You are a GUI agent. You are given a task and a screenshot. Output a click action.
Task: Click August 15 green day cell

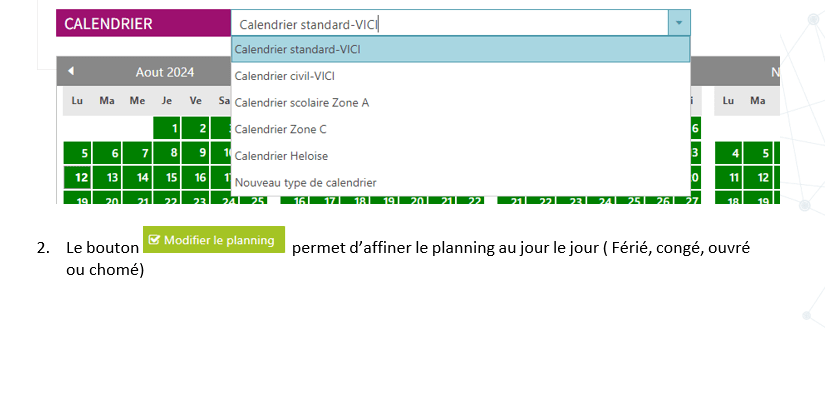167,177
